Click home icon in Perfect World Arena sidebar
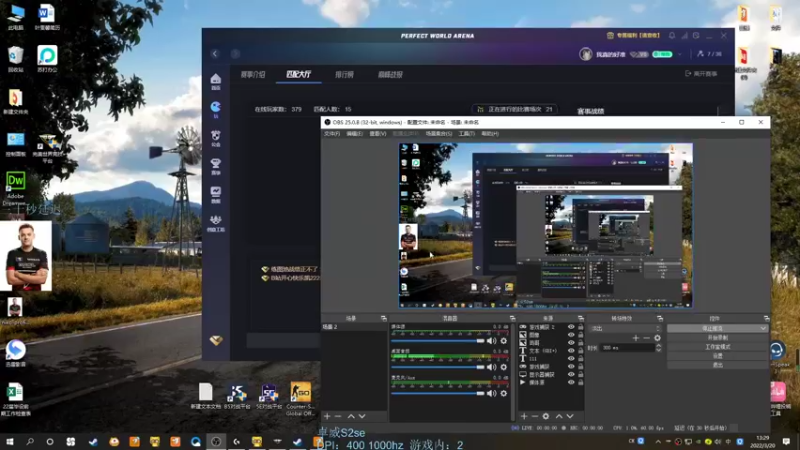The width and height of the screenshot is (800, 450). click(216, 79)
